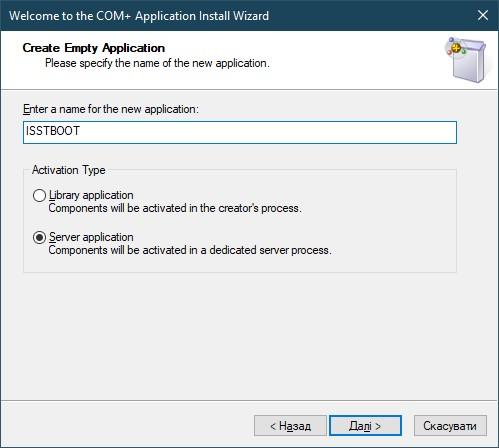This screenshot has width=499, height=448.
Task: Click the creator's process description text
Action: [x=175, y=208]
